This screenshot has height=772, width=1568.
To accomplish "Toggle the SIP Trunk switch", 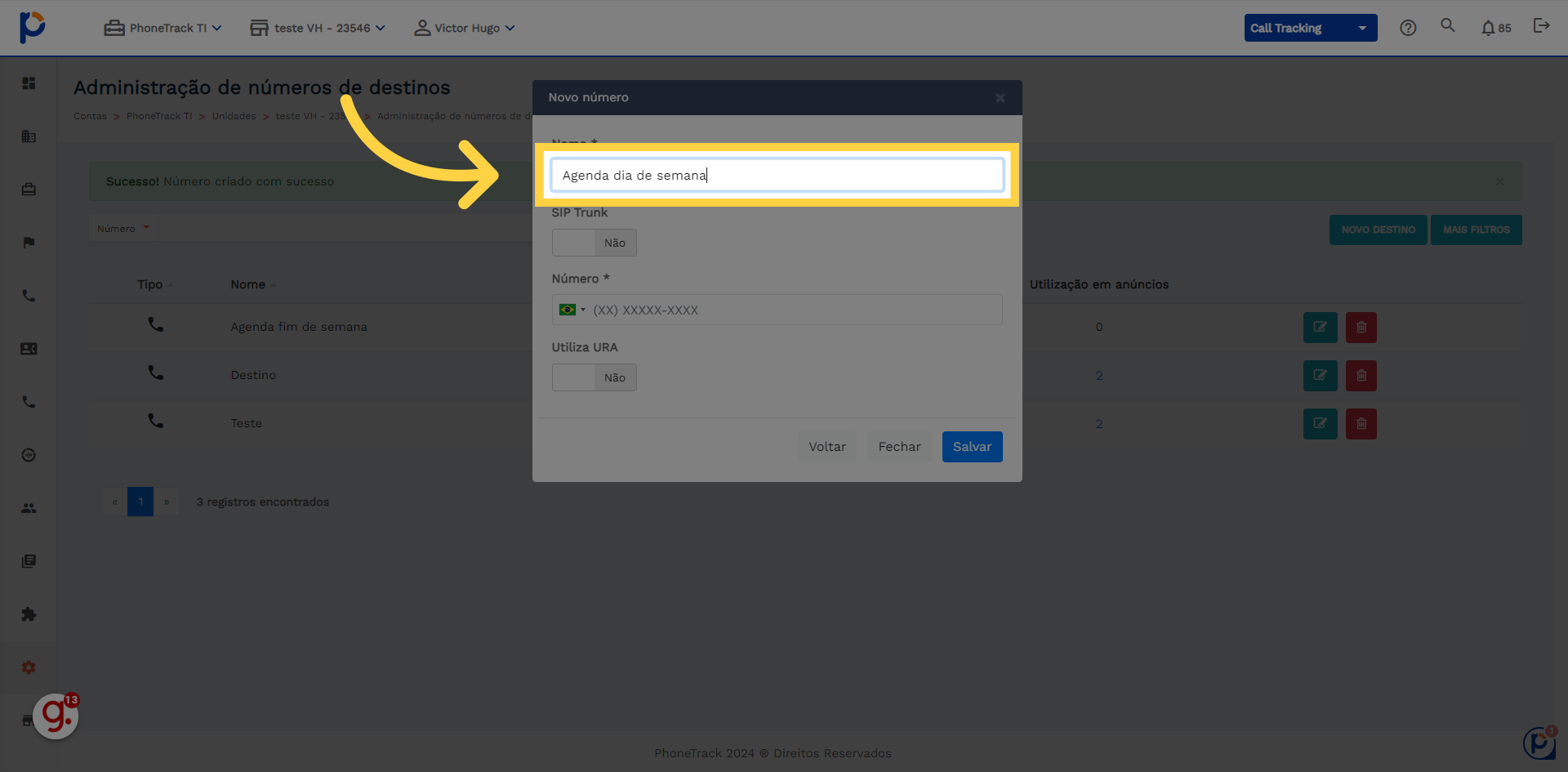I will pos(594,243).
